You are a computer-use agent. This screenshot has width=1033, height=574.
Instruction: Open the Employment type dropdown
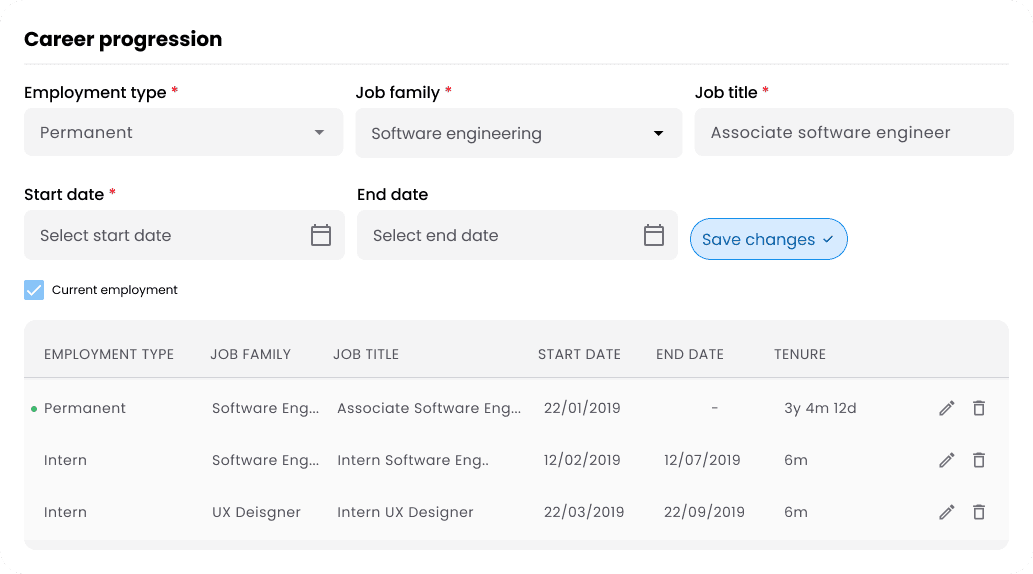(x=184, y=132)
